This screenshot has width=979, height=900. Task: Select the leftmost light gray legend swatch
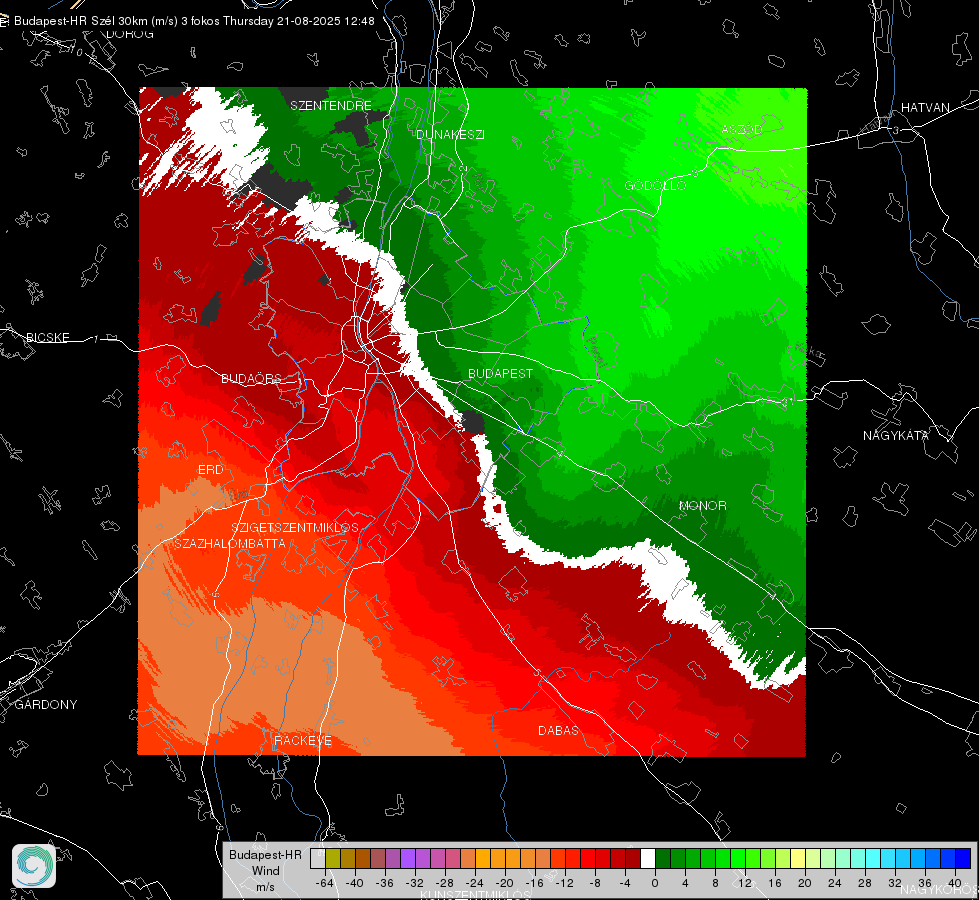point(318,858)
